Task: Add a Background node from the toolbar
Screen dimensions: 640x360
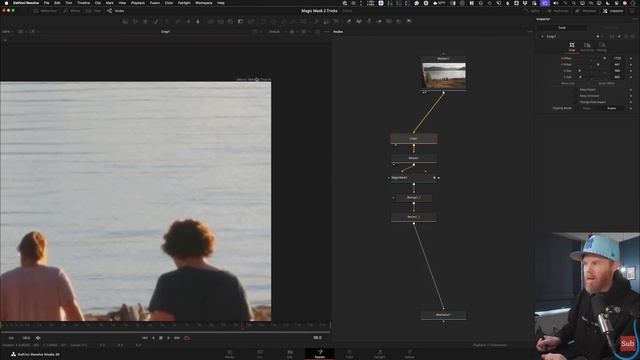Action: click(125, 21)
